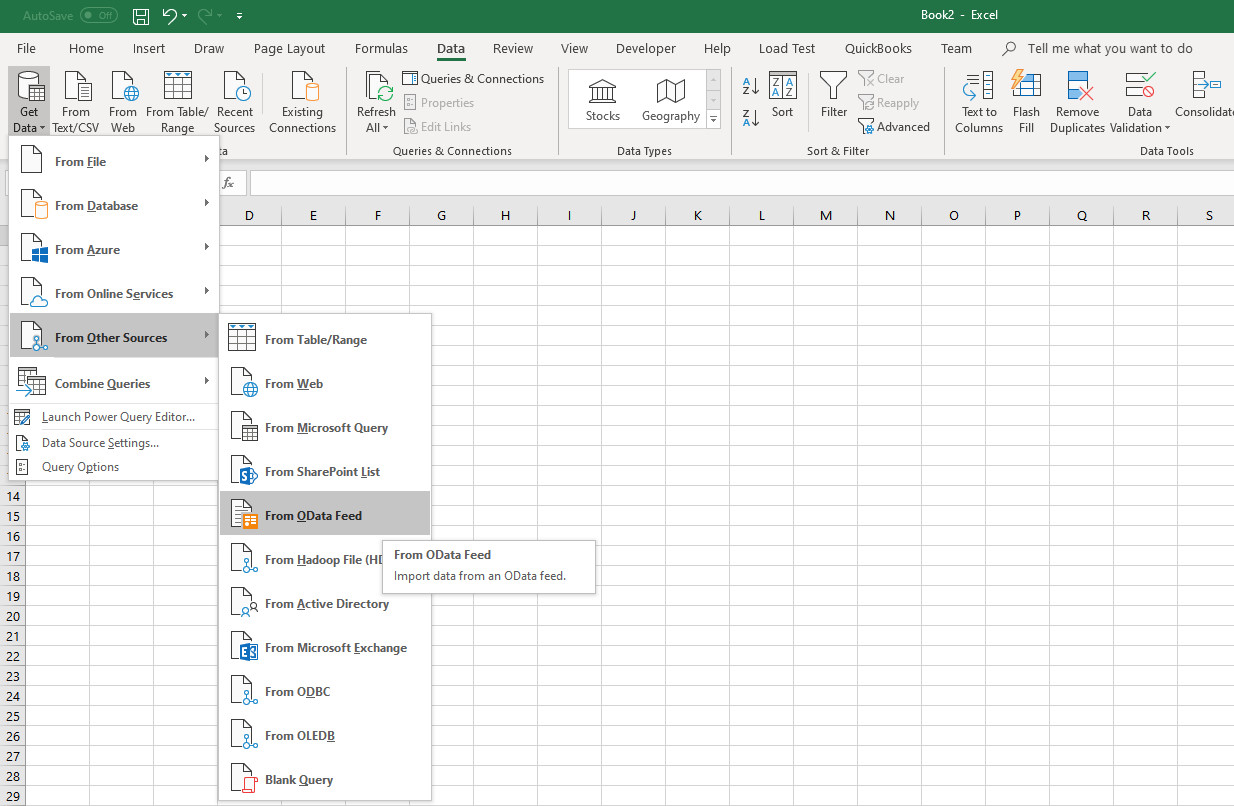The height and width of the screenshot is (806, 1234).
Task: Open the Get Data dropdown button
Action: [29, 102]
